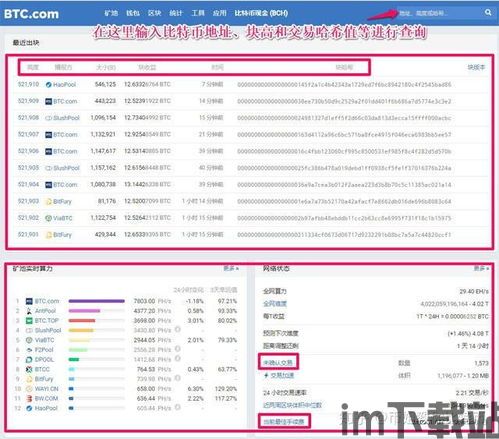Click BW.COM icon in hashrate ranking
This screenshot has height=439, width=499.
click(x=29, y=398)
